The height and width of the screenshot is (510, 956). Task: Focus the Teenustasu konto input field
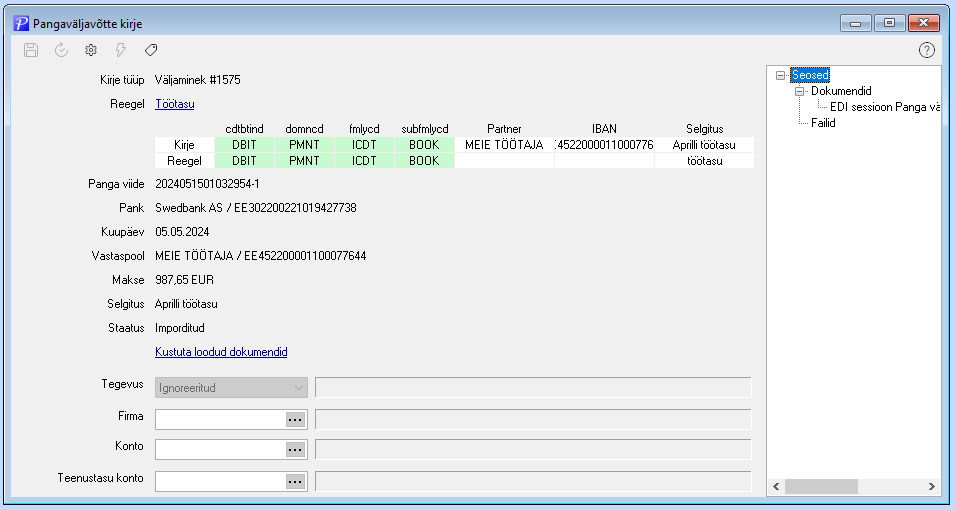point(221,481)
